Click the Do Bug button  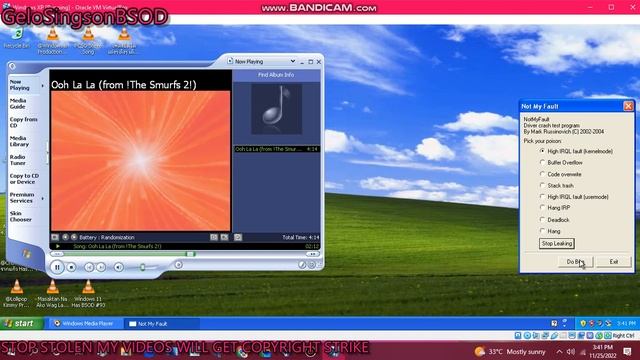[575, 262]
